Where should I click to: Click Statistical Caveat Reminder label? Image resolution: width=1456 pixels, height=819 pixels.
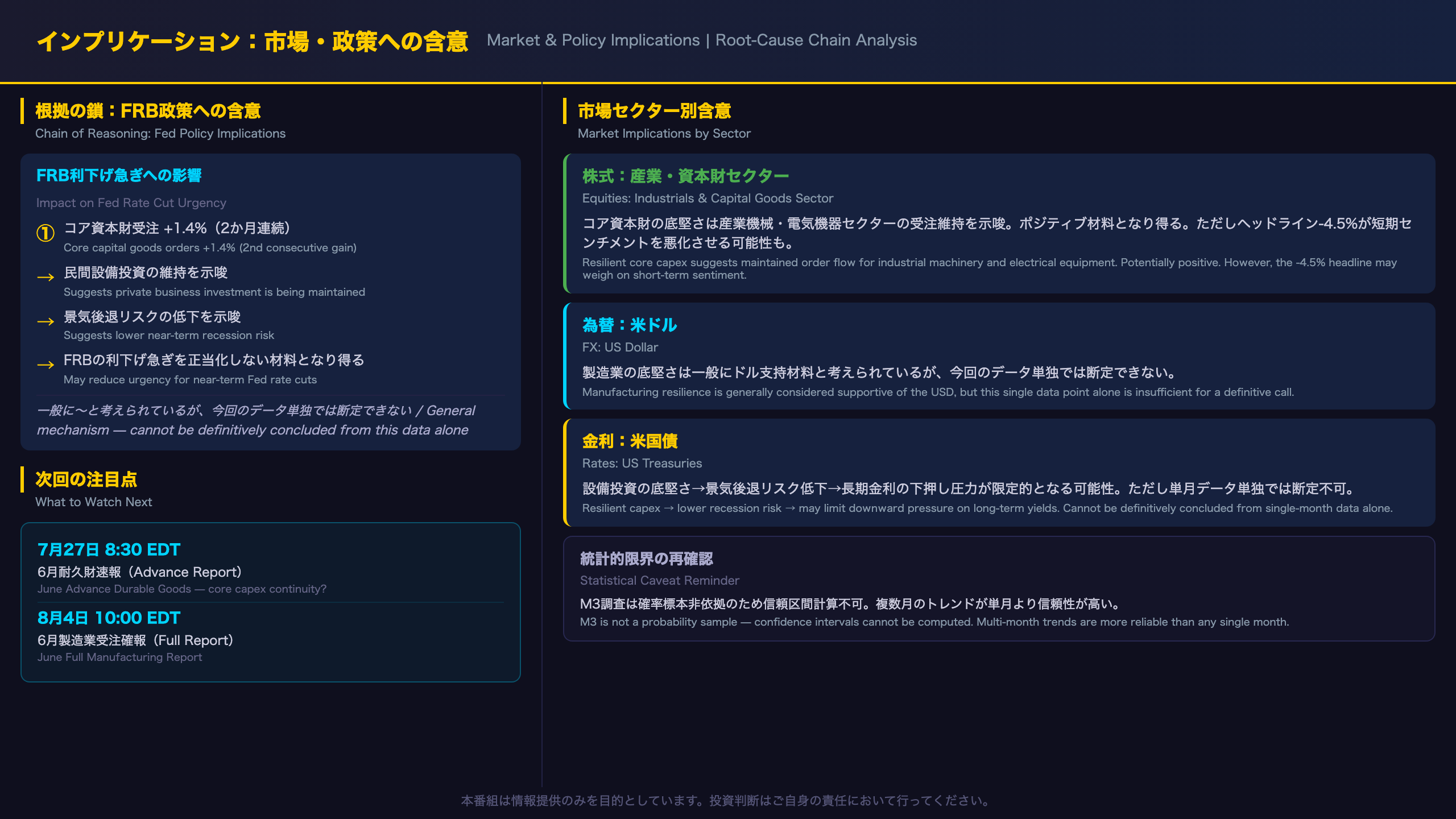pos(660,581)
